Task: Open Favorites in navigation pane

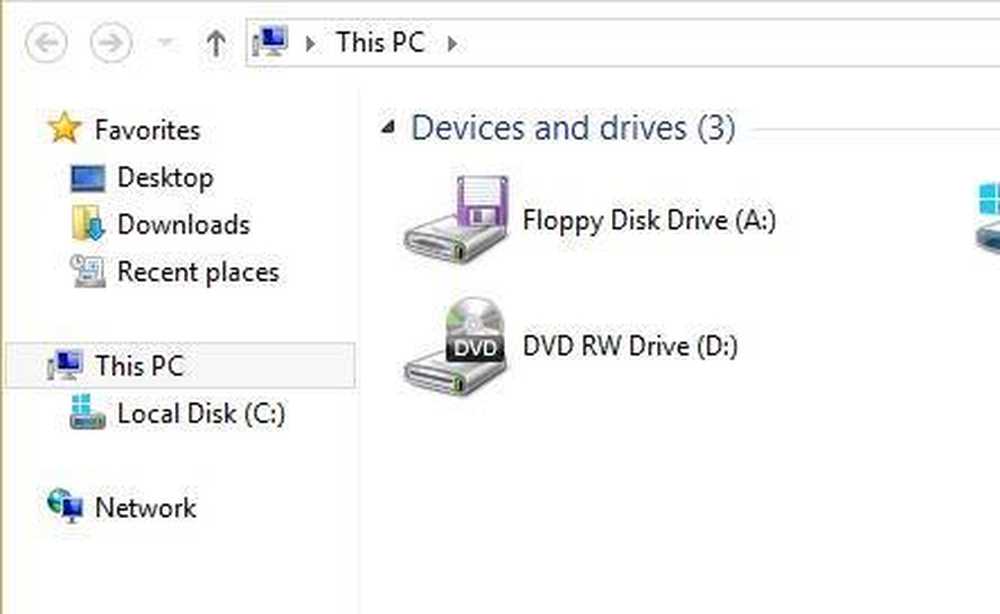Action: (147, 129)
